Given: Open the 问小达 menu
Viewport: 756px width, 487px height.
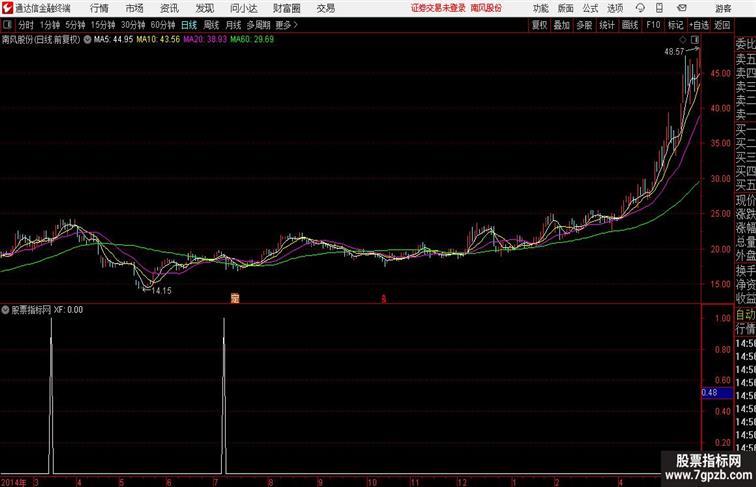Looking at the screenshot, I should click(x=244, y=8).
